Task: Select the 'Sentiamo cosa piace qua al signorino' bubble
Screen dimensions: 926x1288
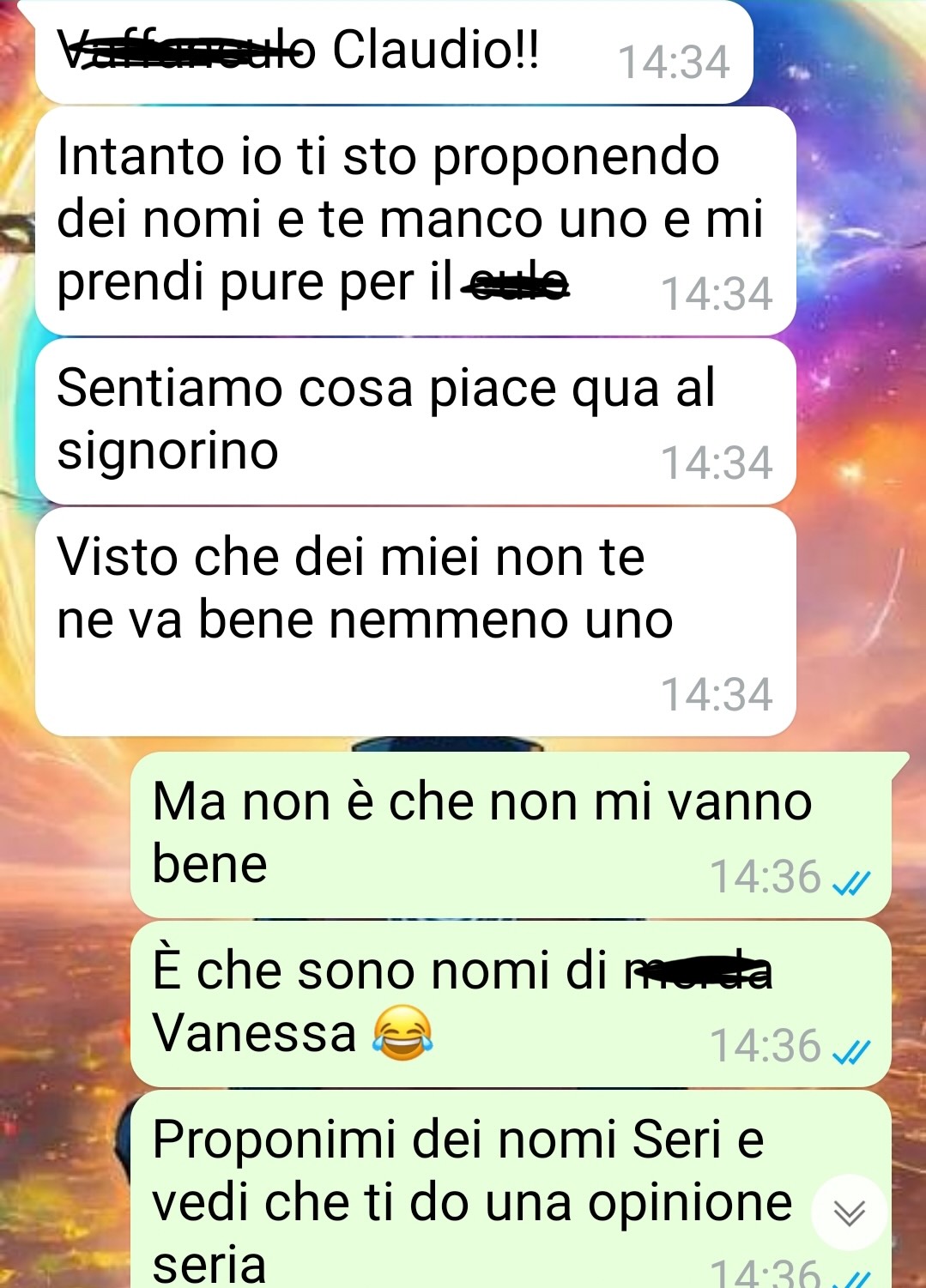Action: coord(415,421)
